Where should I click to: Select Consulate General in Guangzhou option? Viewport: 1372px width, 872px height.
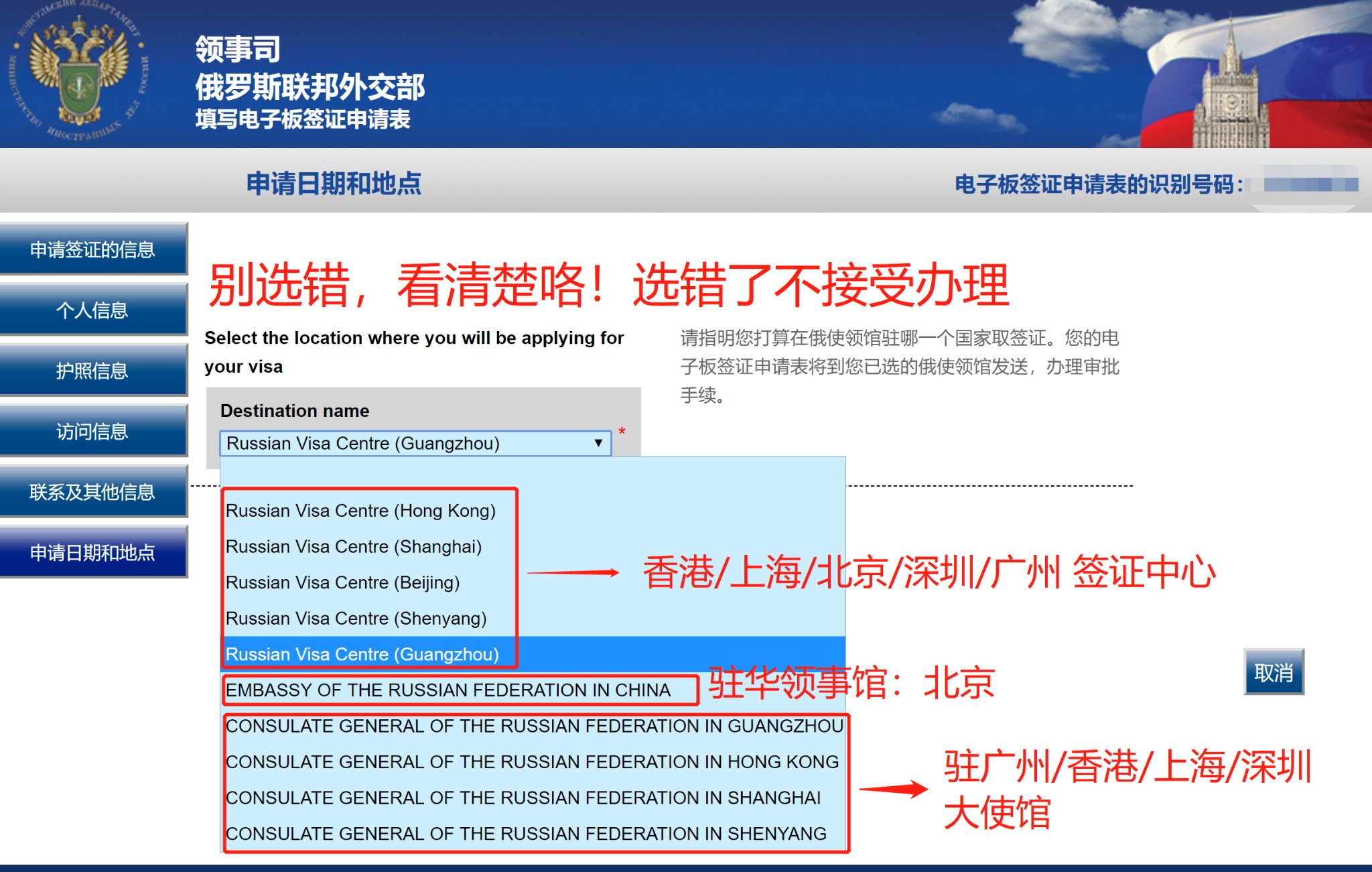[x=534, y=726]
